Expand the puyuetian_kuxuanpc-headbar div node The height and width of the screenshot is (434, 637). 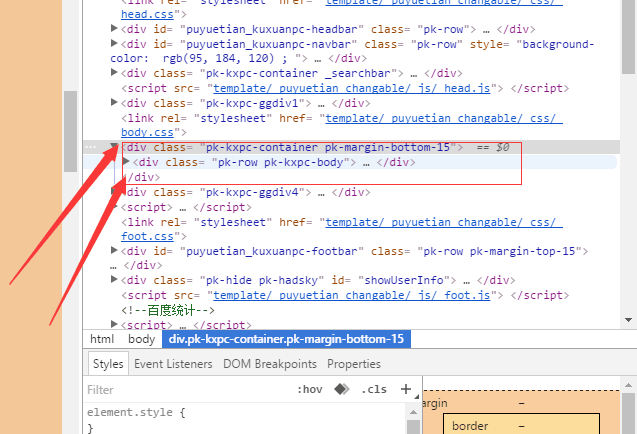(114, 28)
